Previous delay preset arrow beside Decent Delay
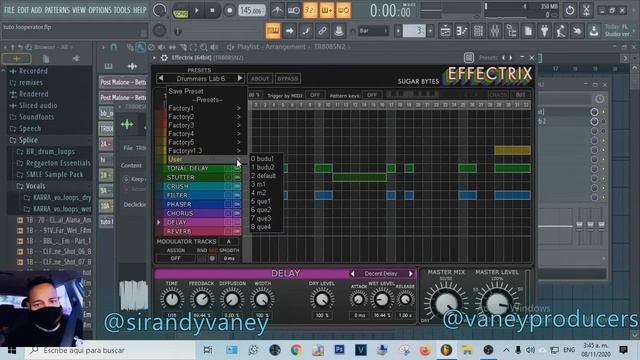This screenshot has width=640, height=360. point(352,273)
